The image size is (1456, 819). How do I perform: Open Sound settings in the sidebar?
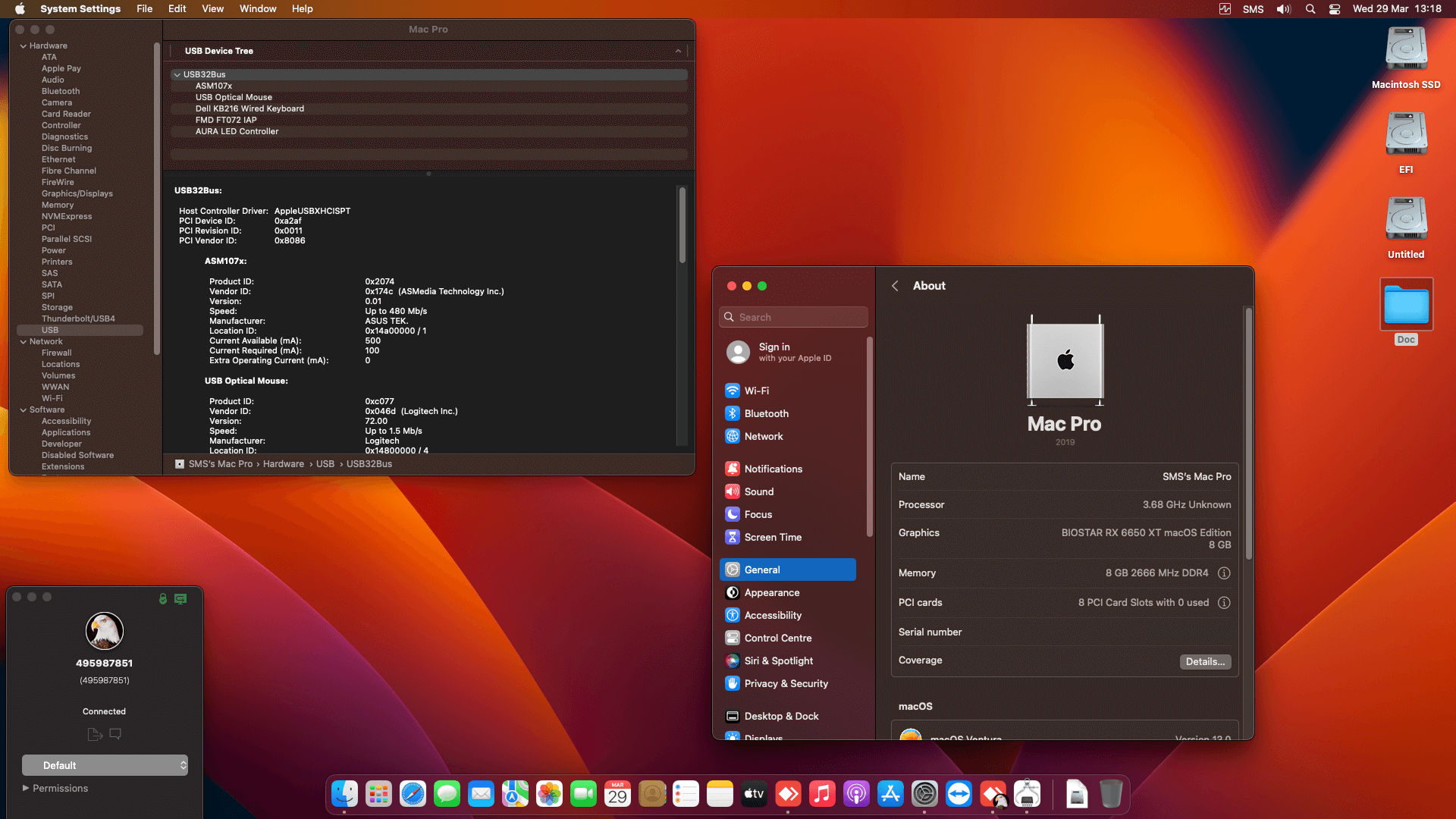click(759, 491)
